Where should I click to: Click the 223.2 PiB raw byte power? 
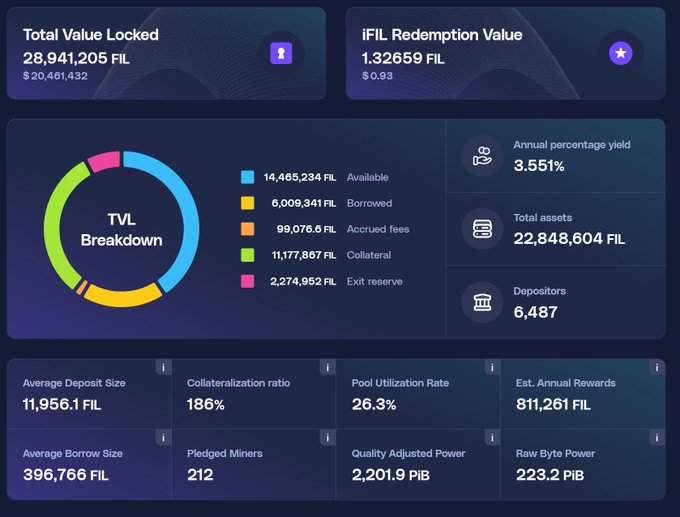550,474
